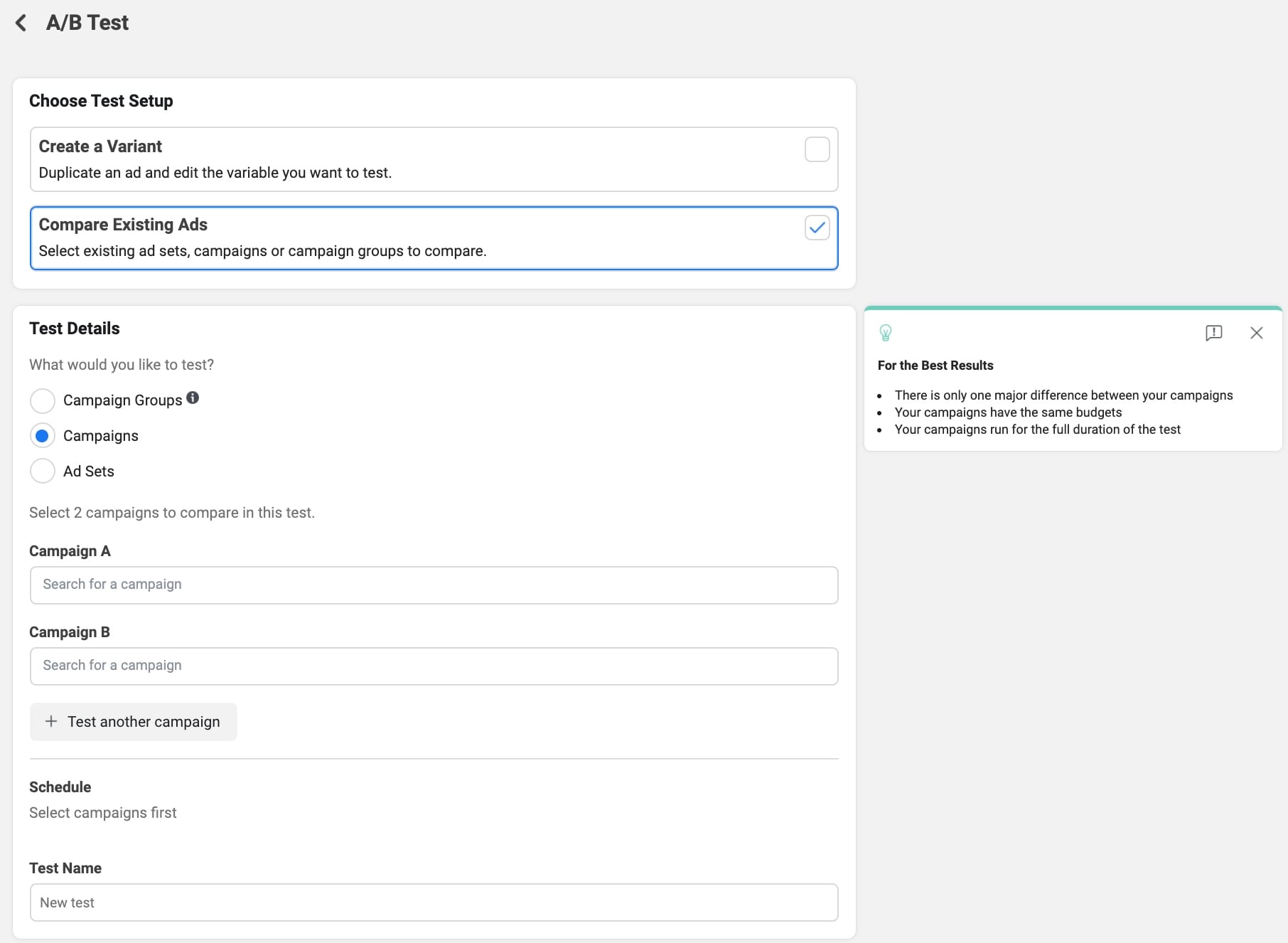Click the Campaign Groups label text

[x=122, y=400]
